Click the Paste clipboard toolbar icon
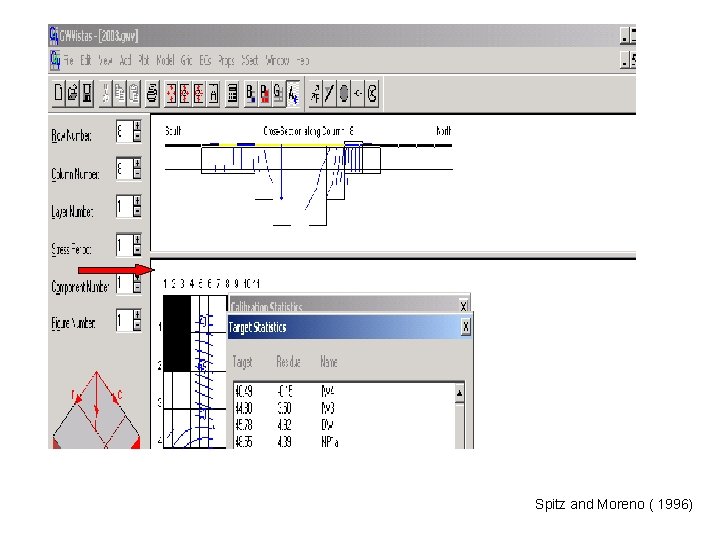The image size is (720, 540). 134,94
